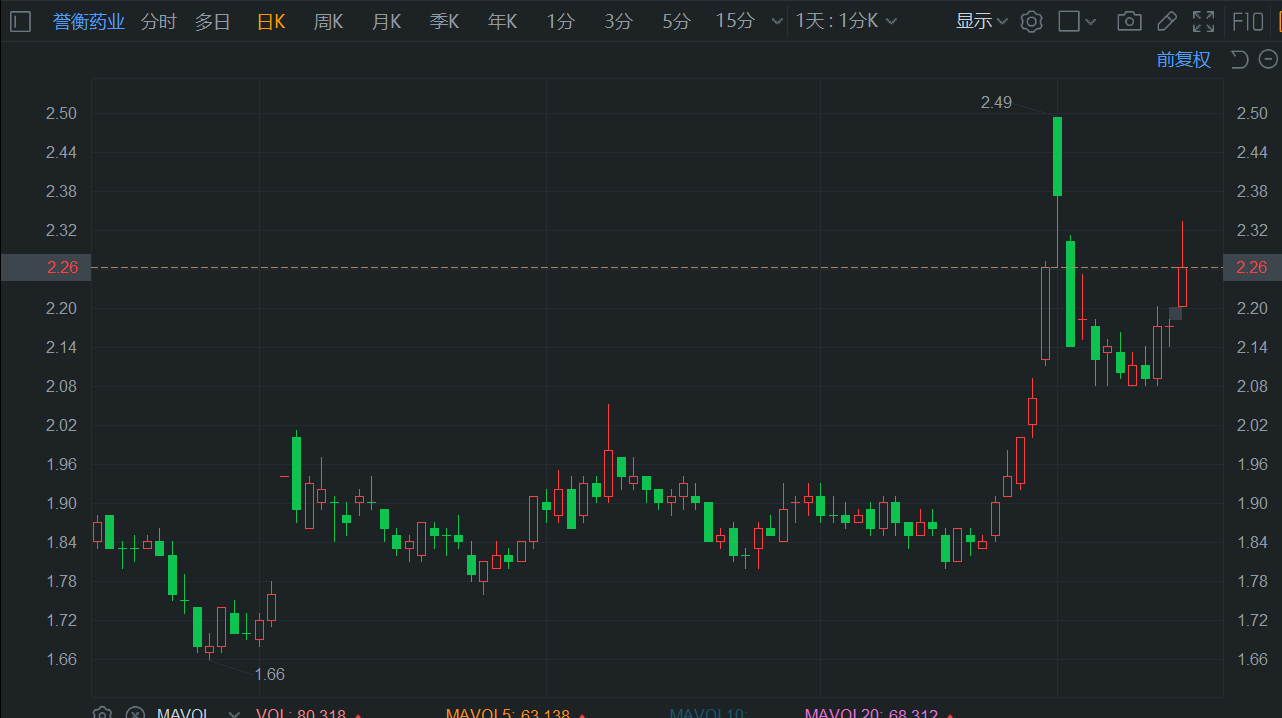Remove the MAVOL indicator with X icon
The image size is (1282, 718).
click(135, 713)
